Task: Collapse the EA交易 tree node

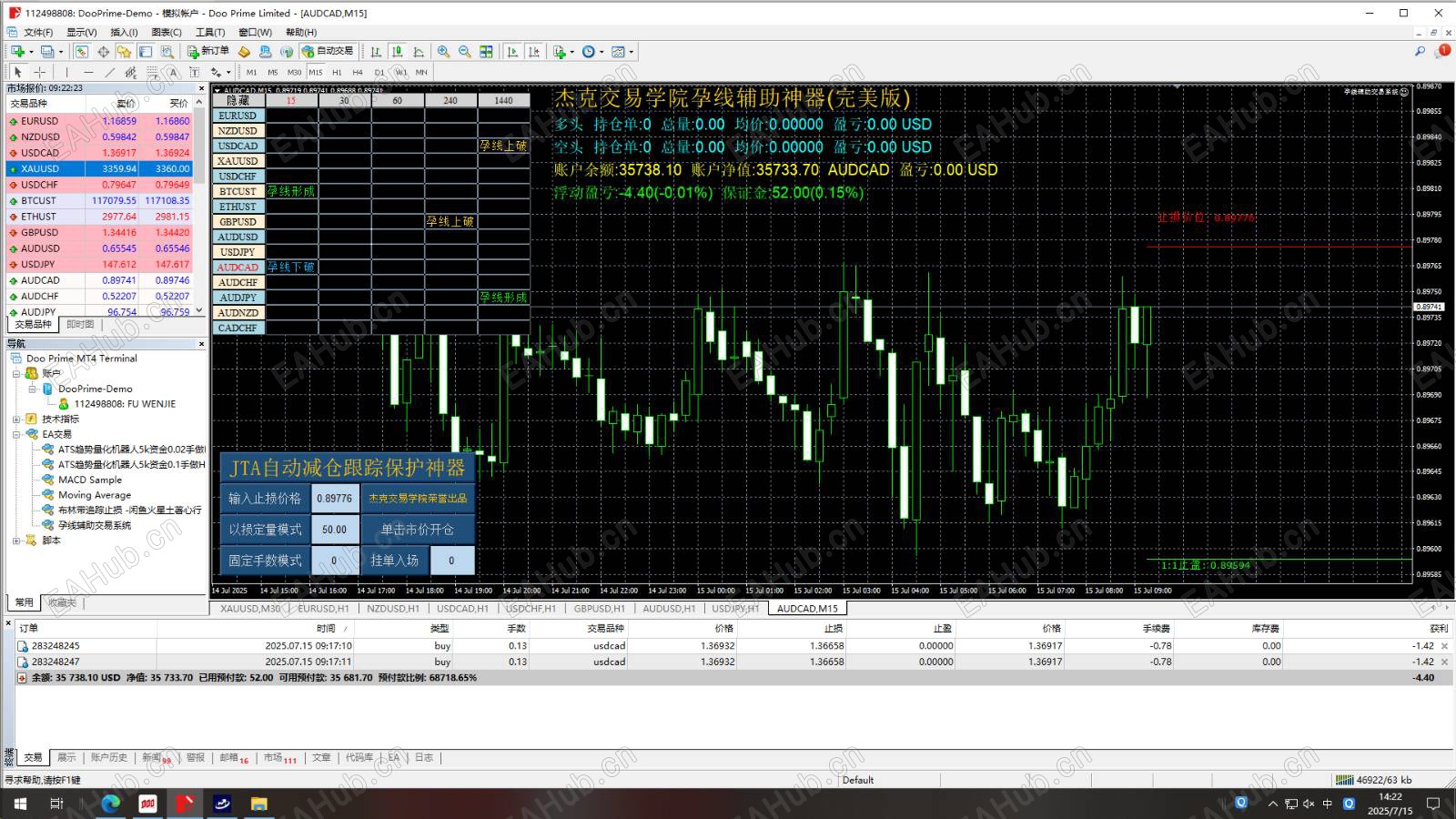Action: point(16,434)
